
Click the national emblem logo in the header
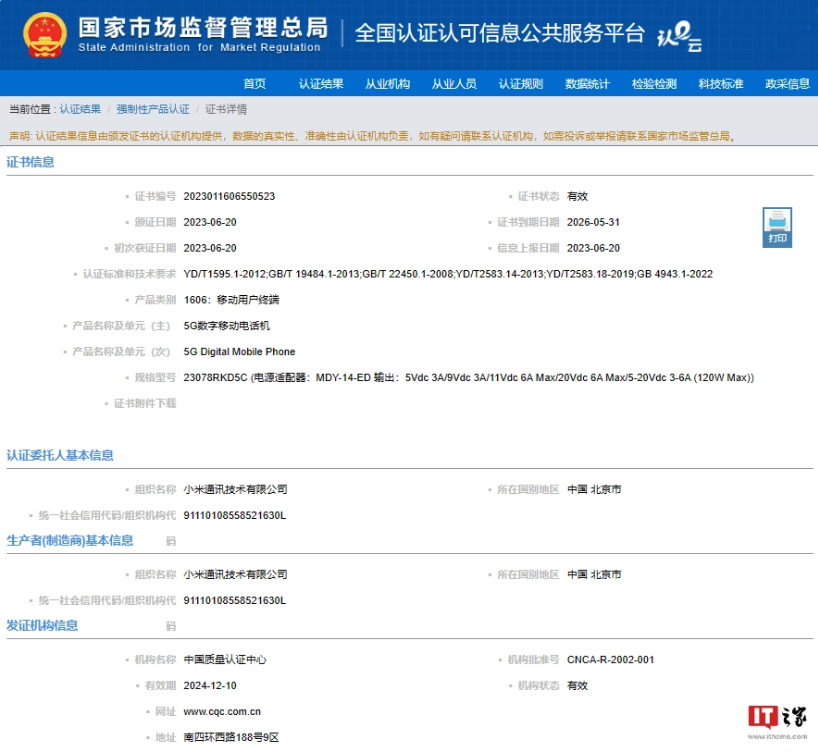[x=45, y=34]
